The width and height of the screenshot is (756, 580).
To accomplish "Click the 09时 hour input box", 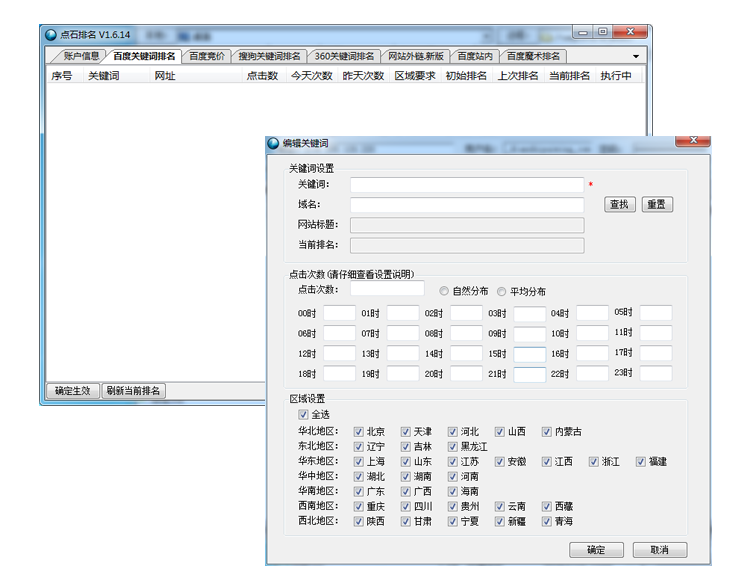I will pyautogui.click(x=529, y=333).
